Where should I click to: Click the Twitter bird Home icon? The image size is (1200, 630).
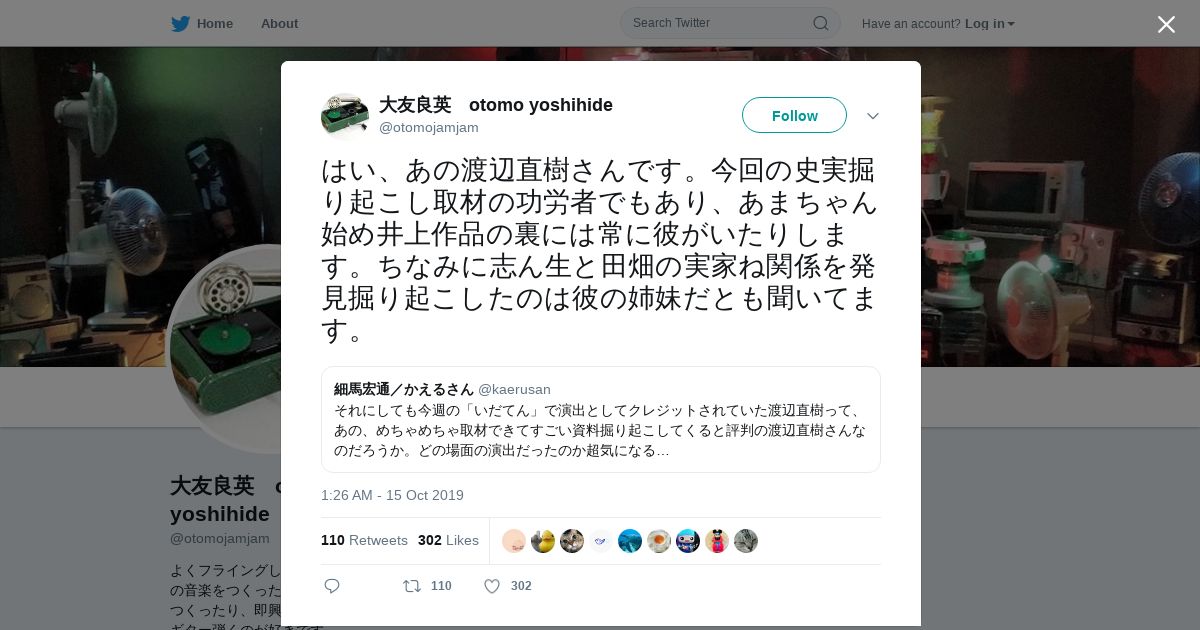(180, 23)
